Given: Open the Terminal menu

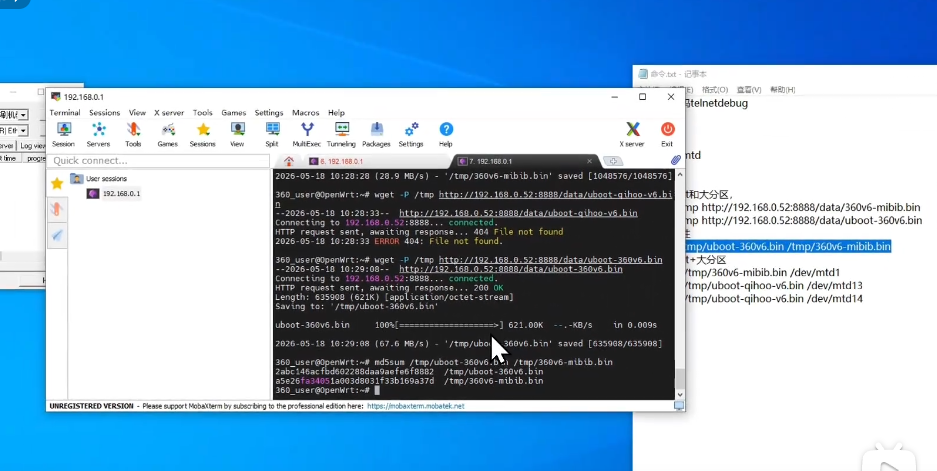Looking at the screenshot, I should [x=65, y=112].
